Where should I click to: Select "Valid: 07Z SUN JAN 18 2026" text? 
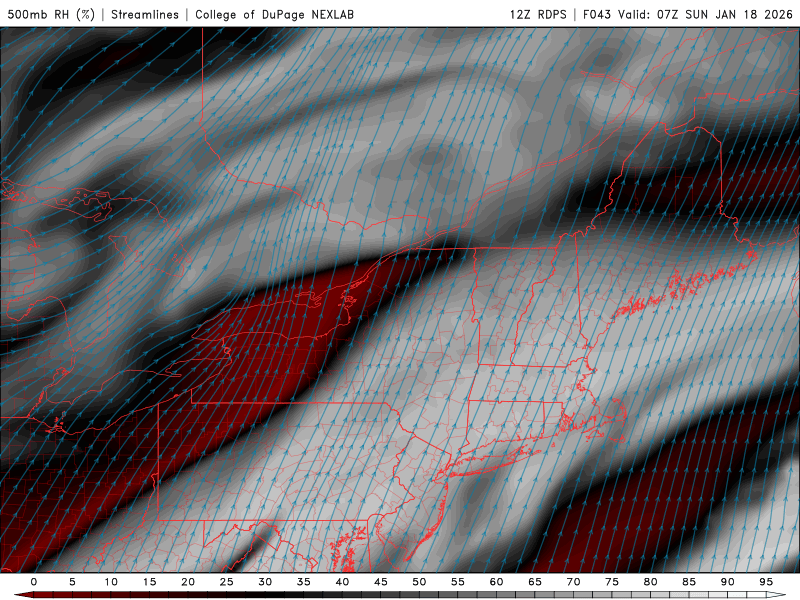click(706, 15)
